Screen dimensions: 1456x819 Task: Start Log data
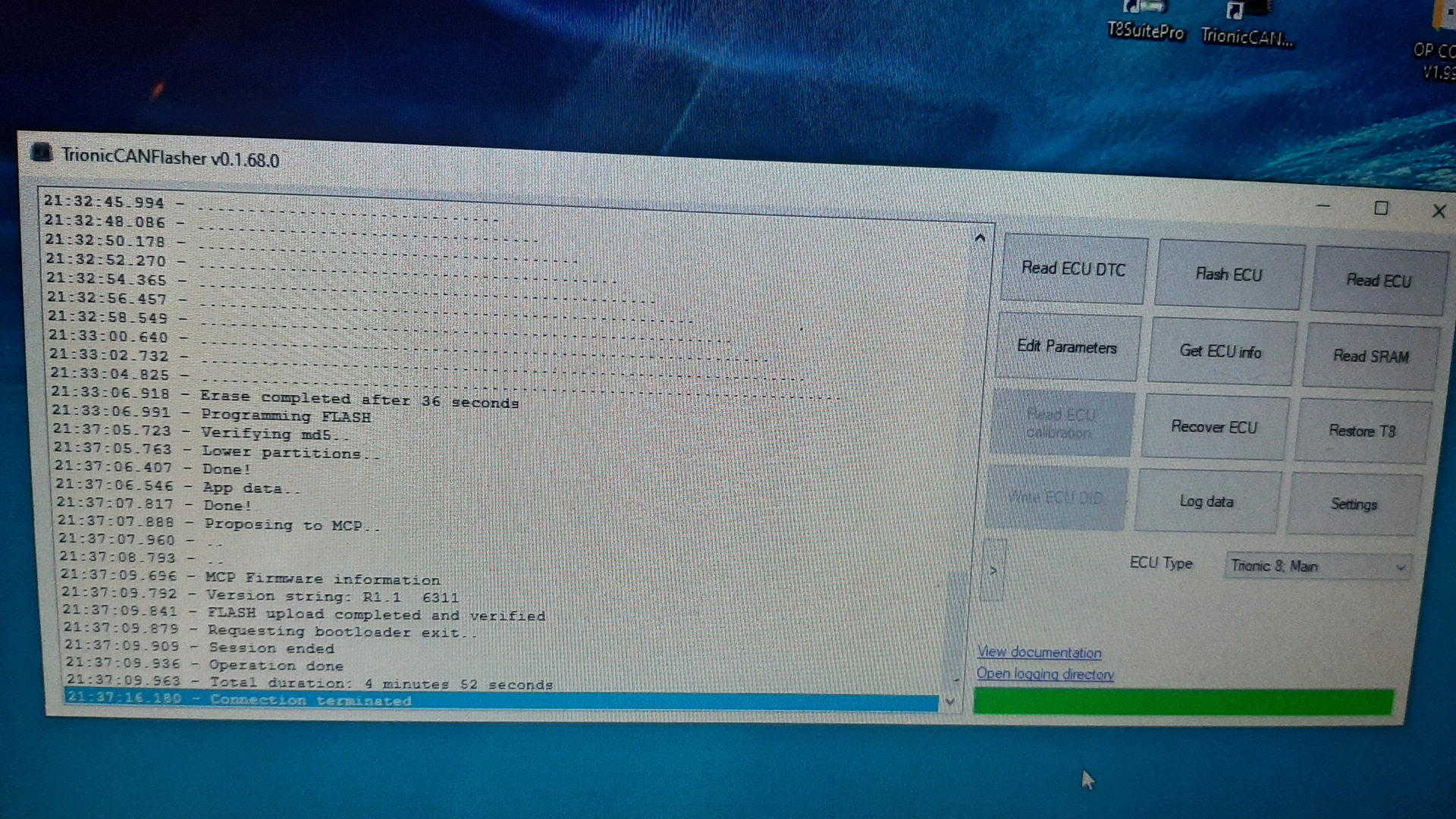pyautogui.click(x=1207, y=502)
